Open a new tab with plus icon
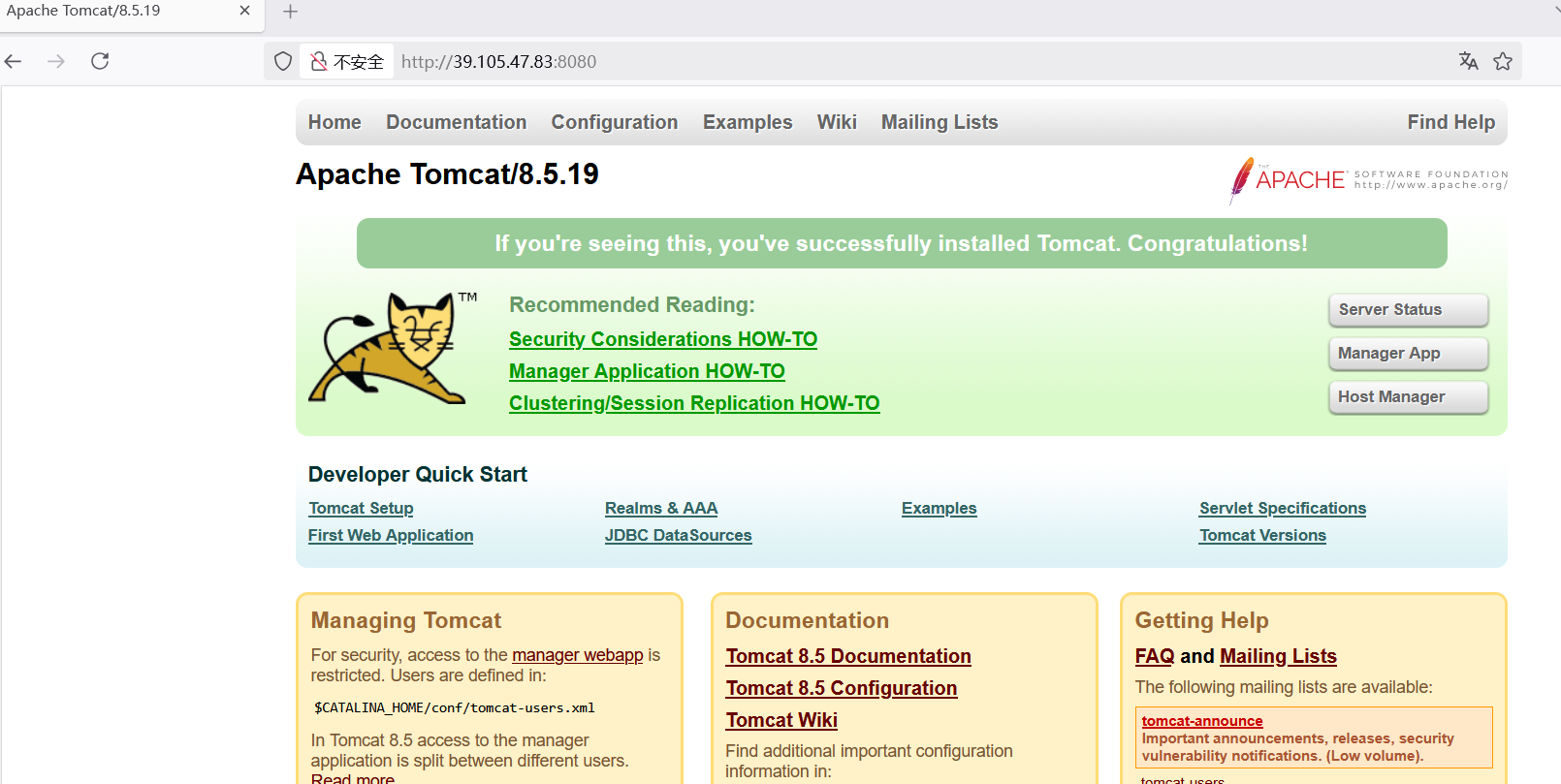The width and height of the screenshot is (1561, 784). pyautogui.click(x=290, y=12)
